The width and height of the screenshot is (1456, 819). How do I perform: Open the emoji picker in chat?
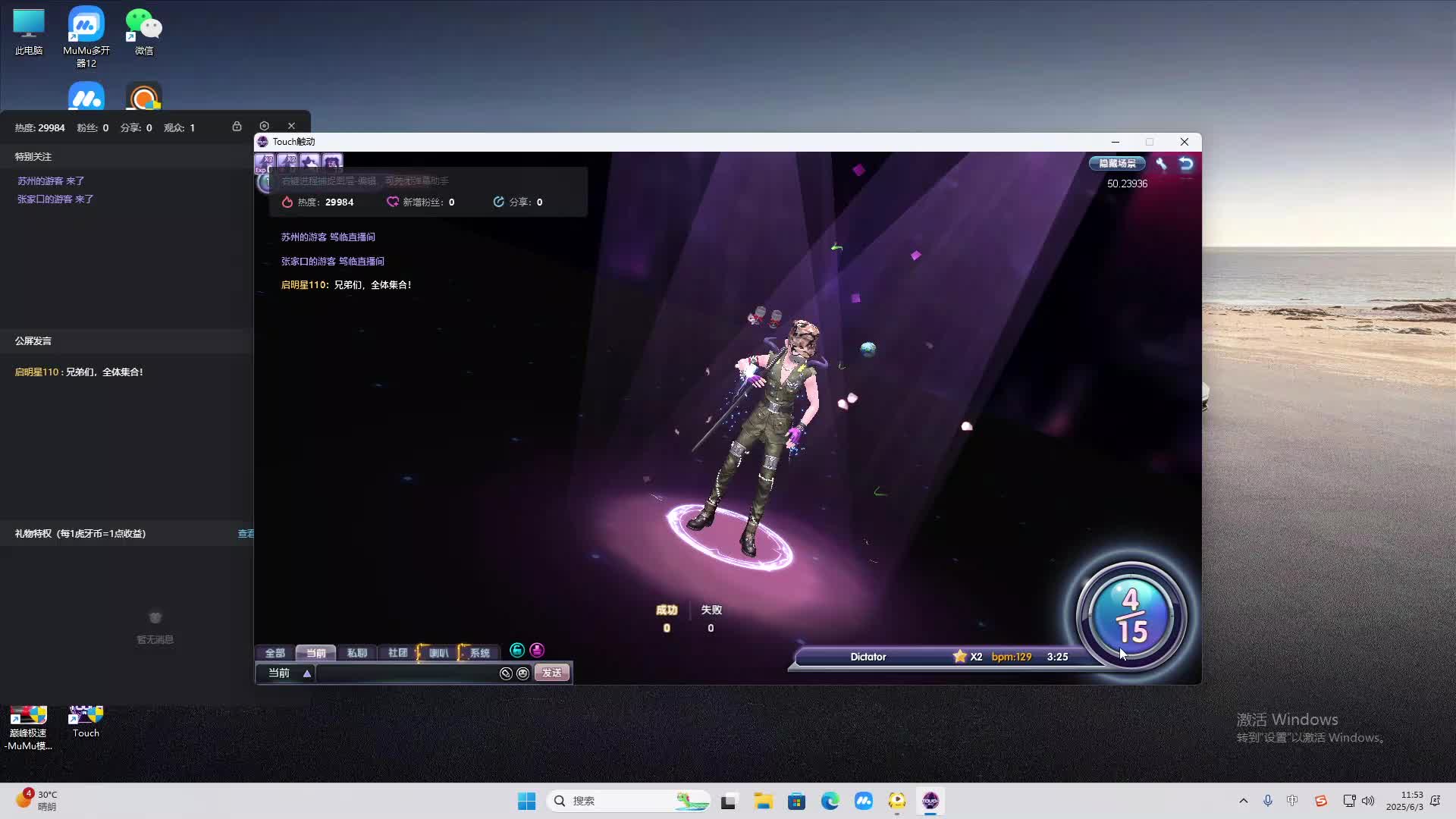click(522, 673)
